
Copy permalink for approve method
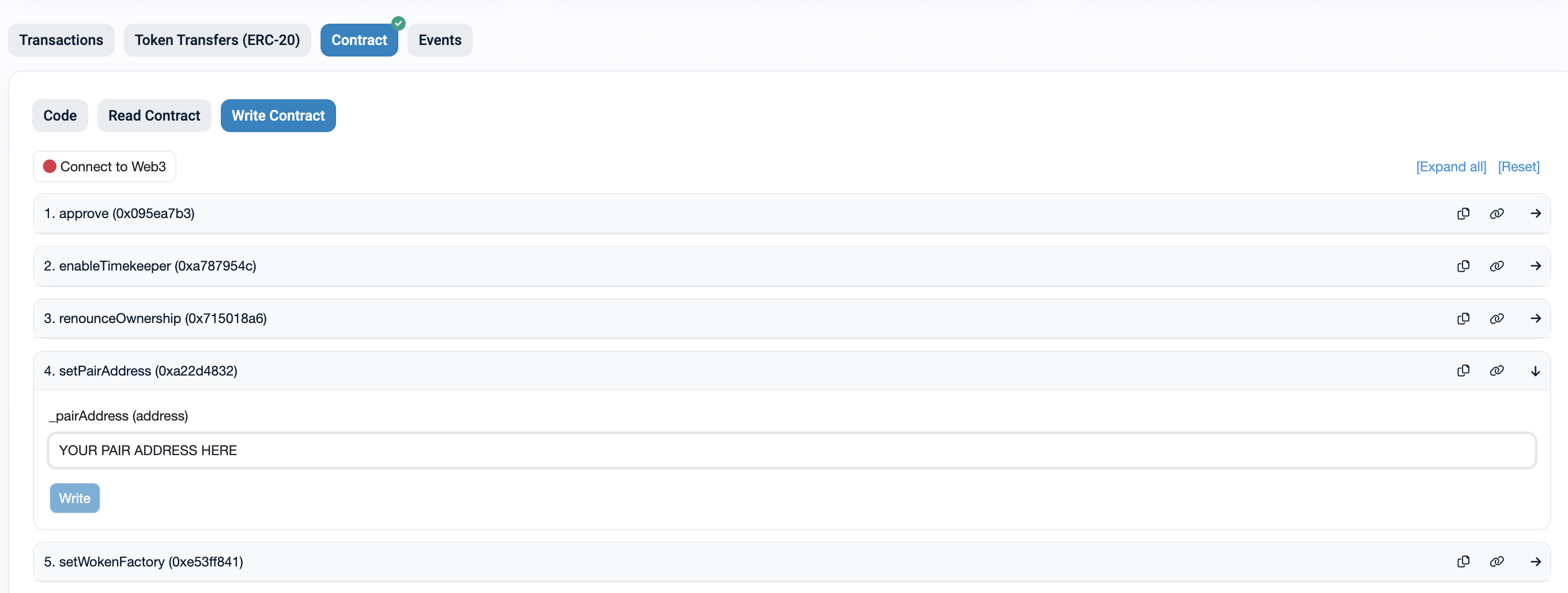click(1497, 213)
